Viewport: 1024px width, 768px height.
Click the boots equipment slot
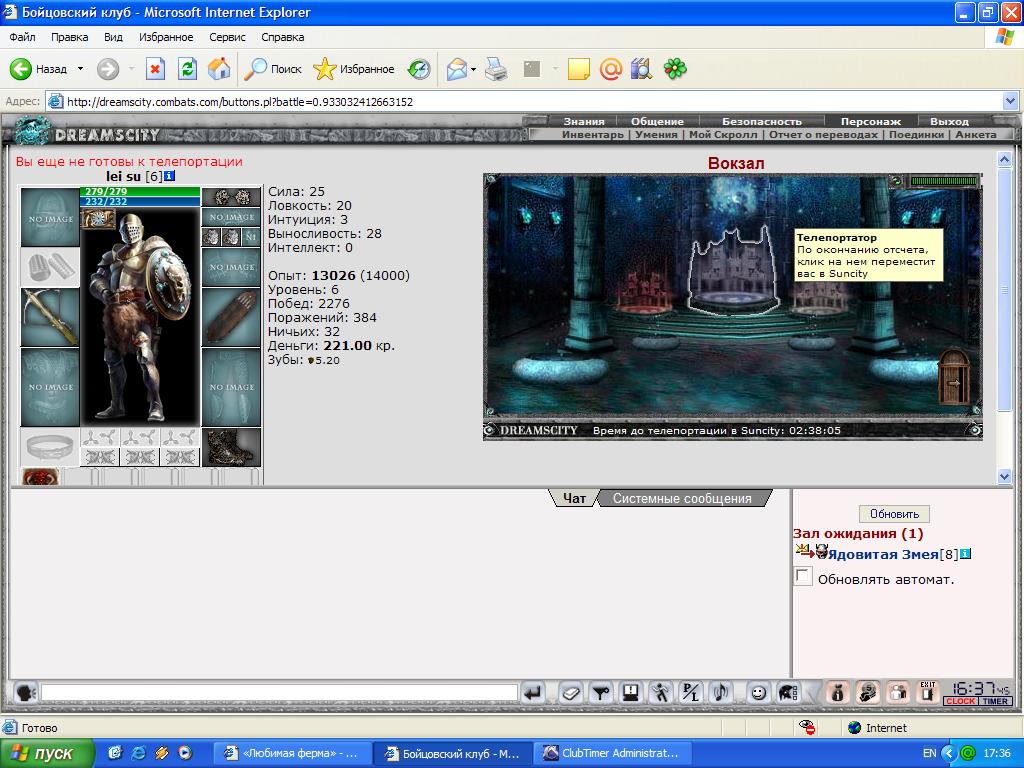click(231, 447)
